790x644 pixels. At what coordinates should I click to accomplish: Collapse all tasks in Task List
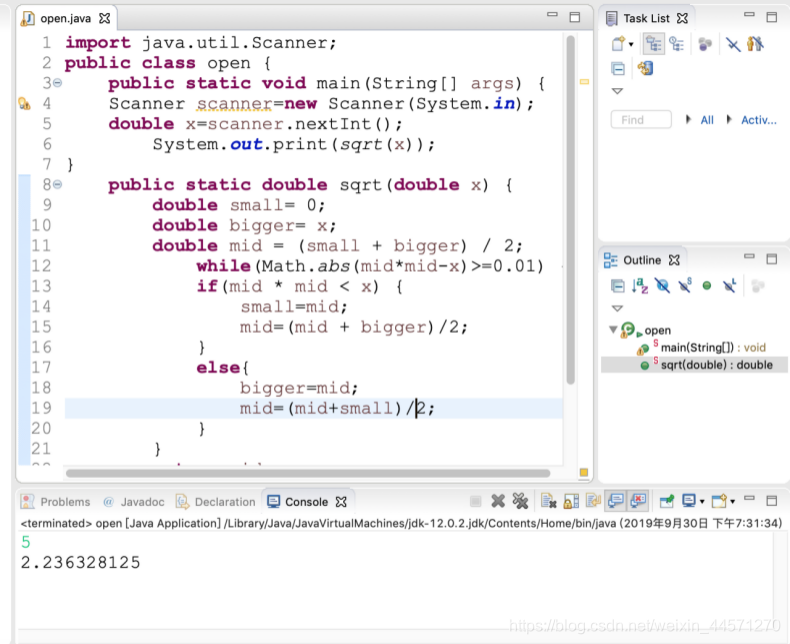[618, 69]
